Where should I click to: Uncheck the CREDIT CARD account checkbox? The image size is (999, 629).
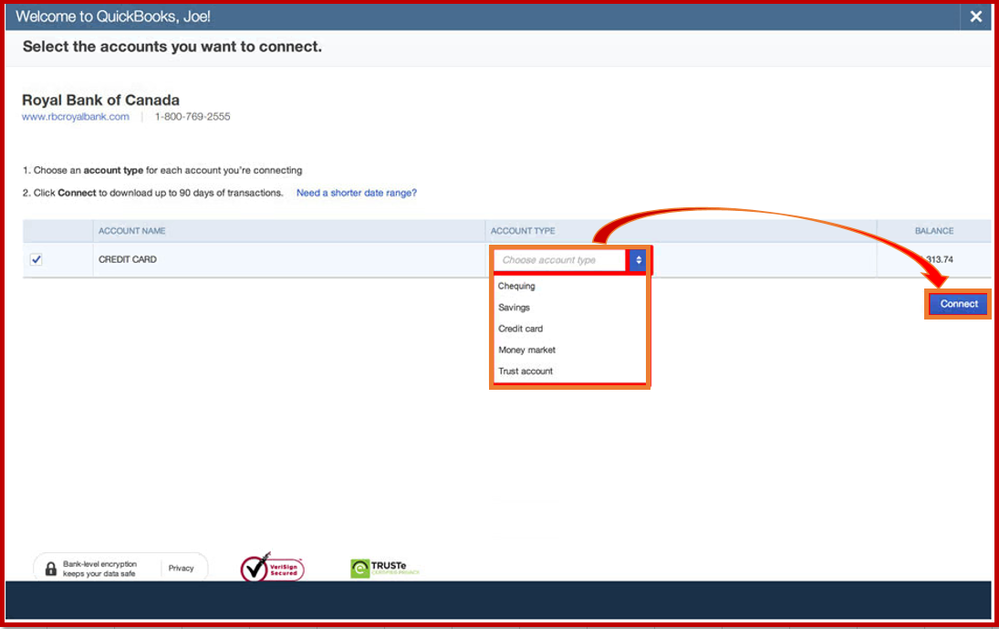(36, 259)
